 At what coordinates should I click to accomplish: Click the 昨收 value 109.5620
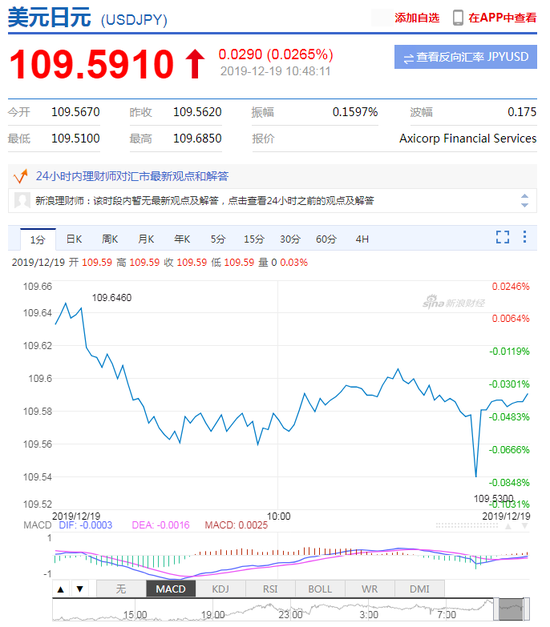click(197, 112)
